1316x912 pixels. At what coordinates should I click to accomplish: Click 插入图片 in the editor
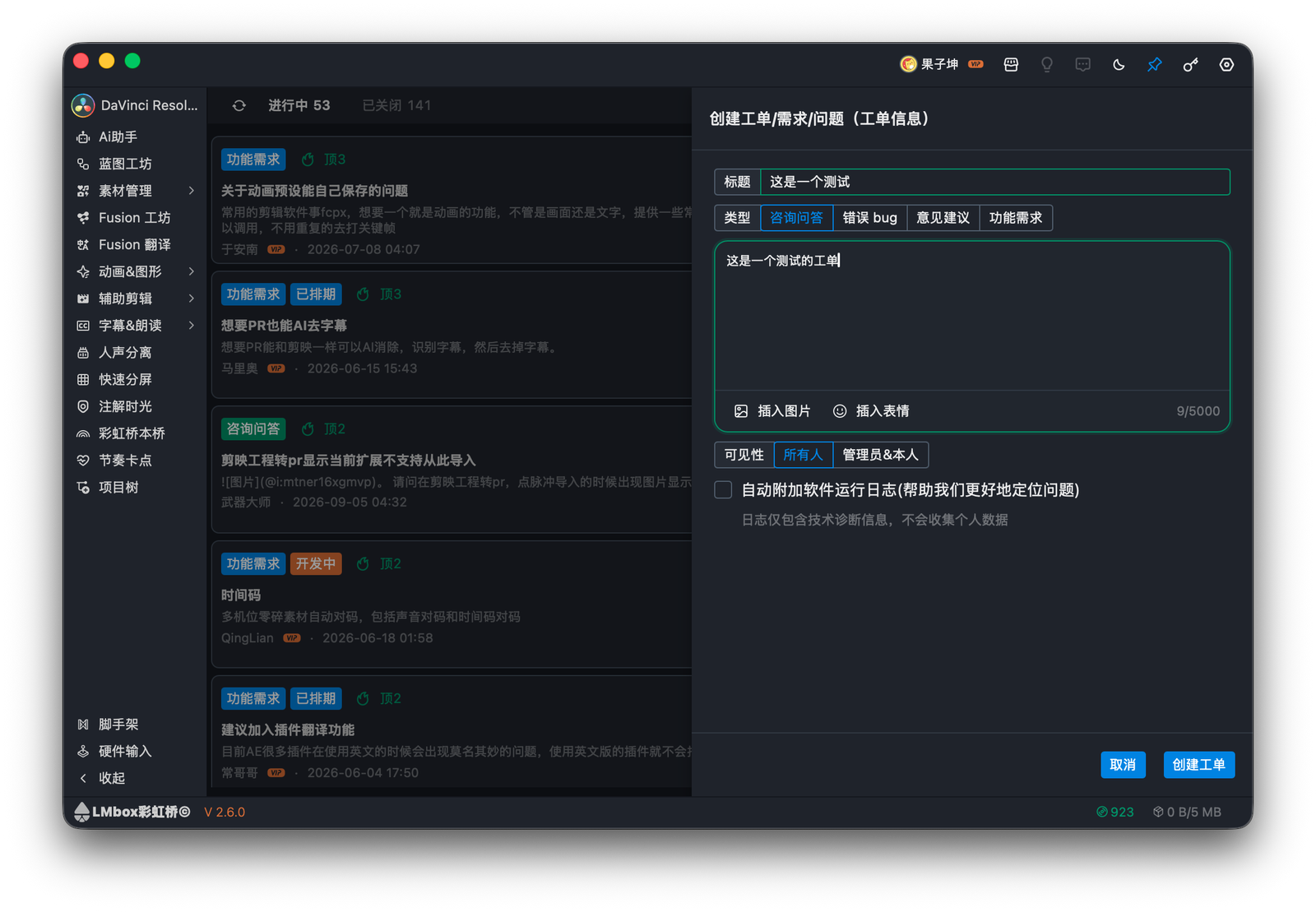tap(772, 411)
